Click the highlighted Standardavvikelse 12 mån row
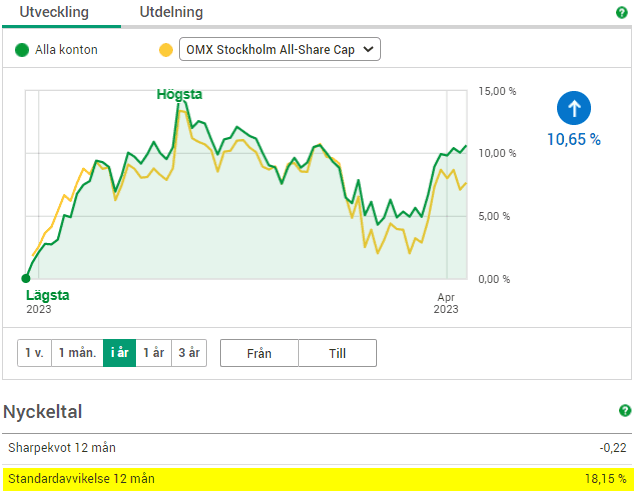This screenshot has height=494, width=635. point(317,479)
